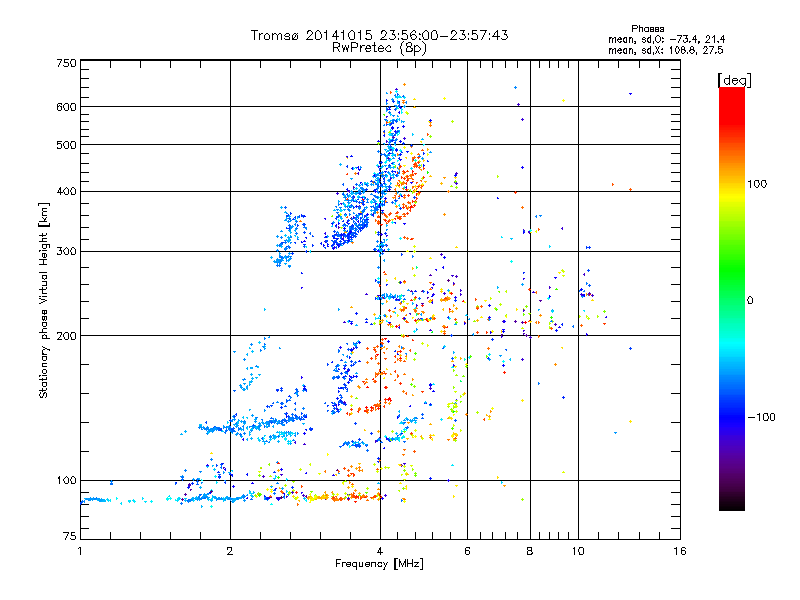Click the x-axis tick label '16'
The height and width of the screenshot is (600, 800).
(680, 551)
